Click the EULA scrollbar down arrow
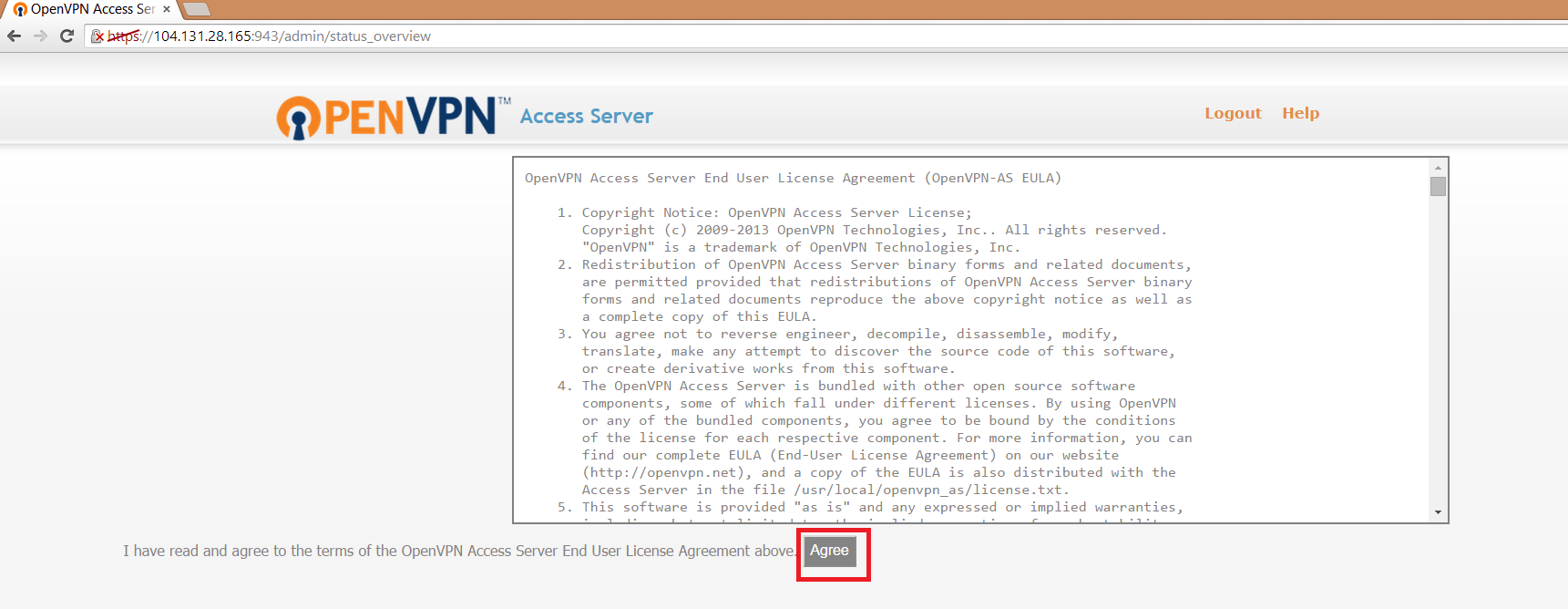The height and width of the screenshot is (609, 1568). coord(1438,512)
